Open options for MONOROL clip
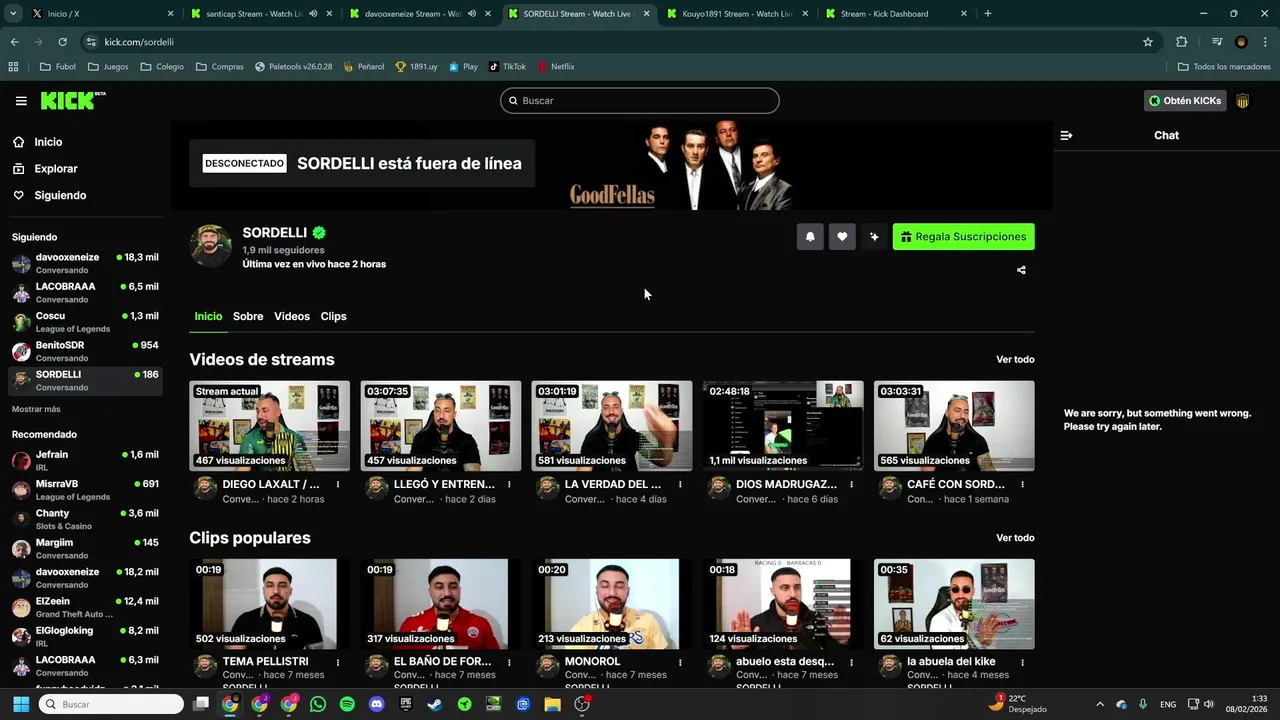The width and height of the screenshot is (1280, 720). [680, 662]
